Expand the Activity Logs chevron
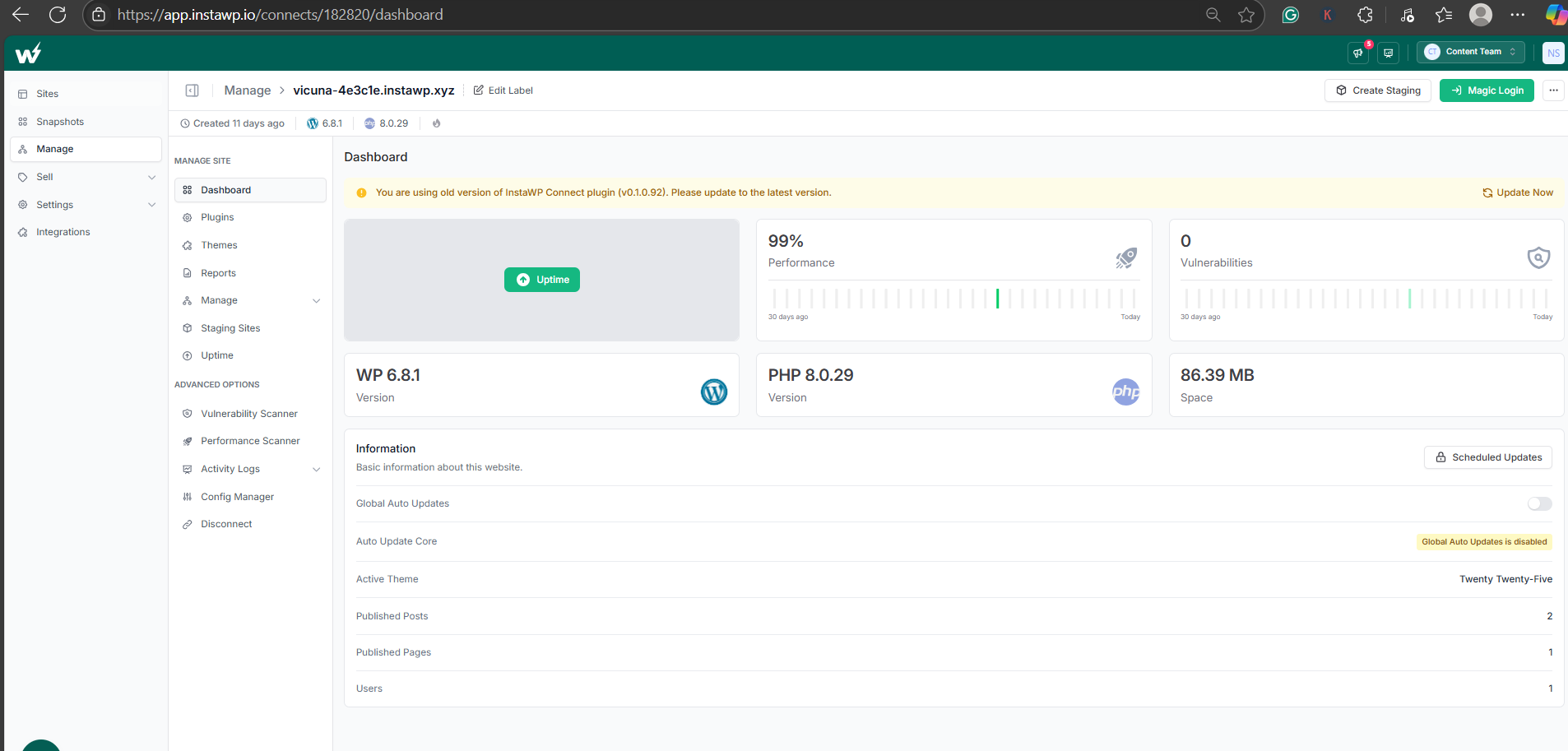The image size is (1568, 751). 317,470
